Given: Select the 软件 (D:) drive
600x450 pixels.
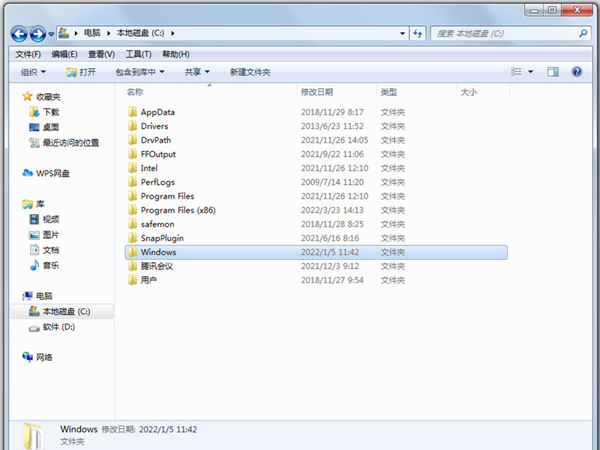Looking at the screenshot, I should 57,327.
